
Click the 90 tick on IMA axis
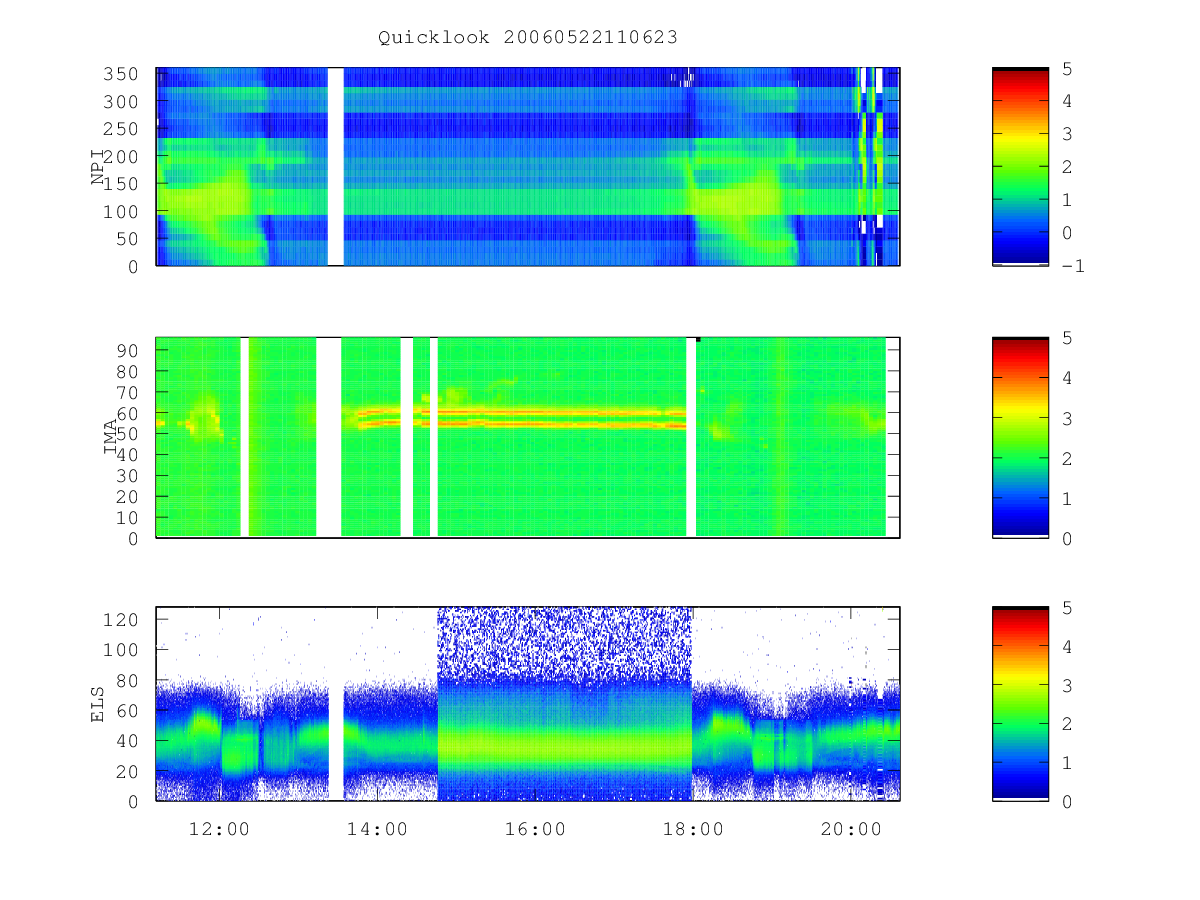tap(127, 350)
